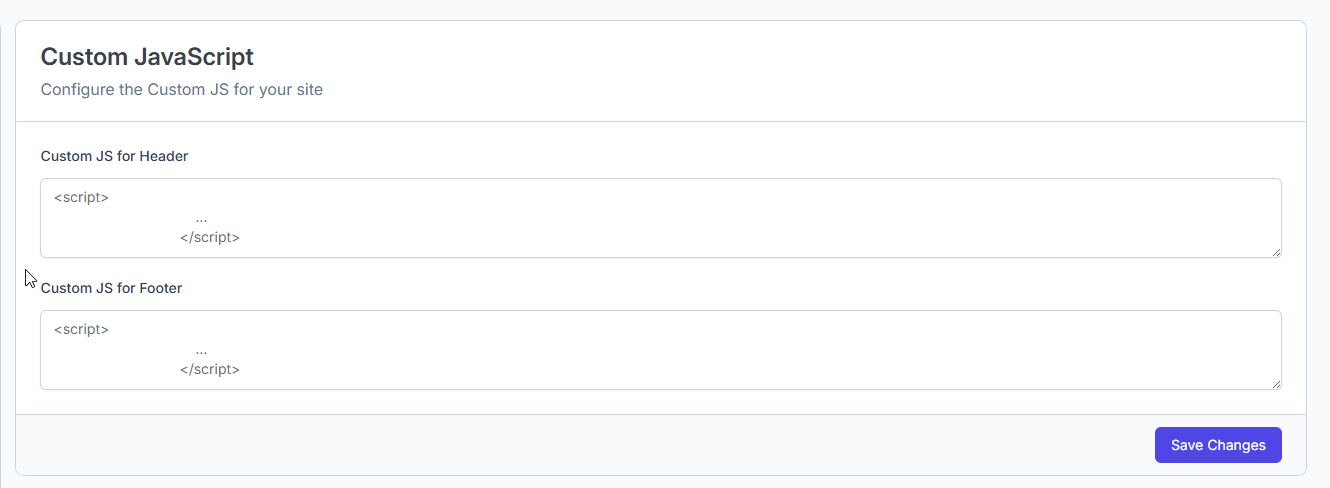Grab the Header textarea resize handle
The height and width of the screenshot is (488, 1330).
click(1276, 252)
